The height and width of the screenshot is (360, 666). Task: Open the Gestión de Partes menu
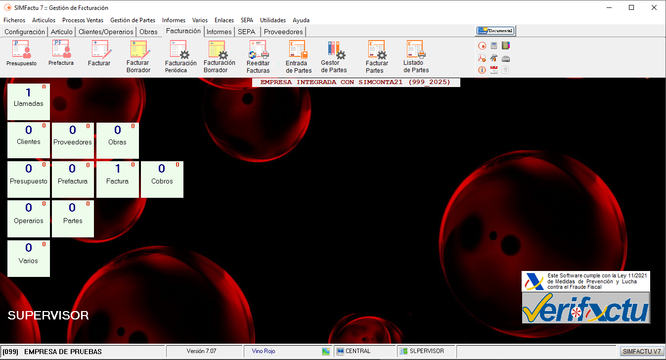133,20
